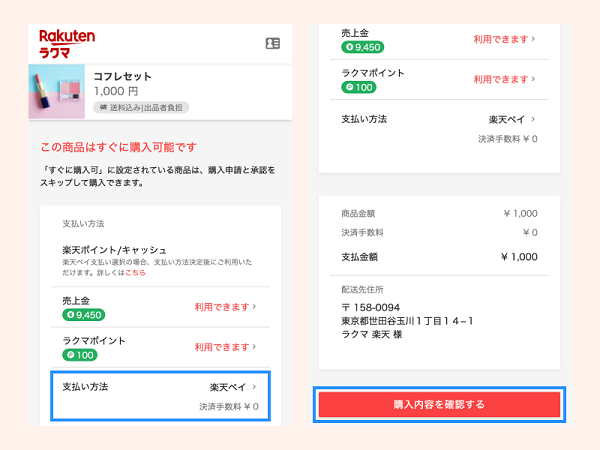Follow the こちら link in payment note

point(135,273)
